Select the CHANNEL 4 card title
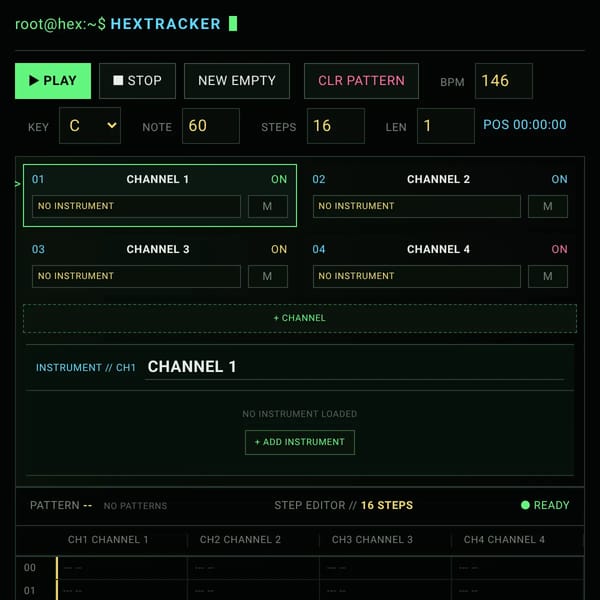The image size is (600, 600). [x=439, y=249]
